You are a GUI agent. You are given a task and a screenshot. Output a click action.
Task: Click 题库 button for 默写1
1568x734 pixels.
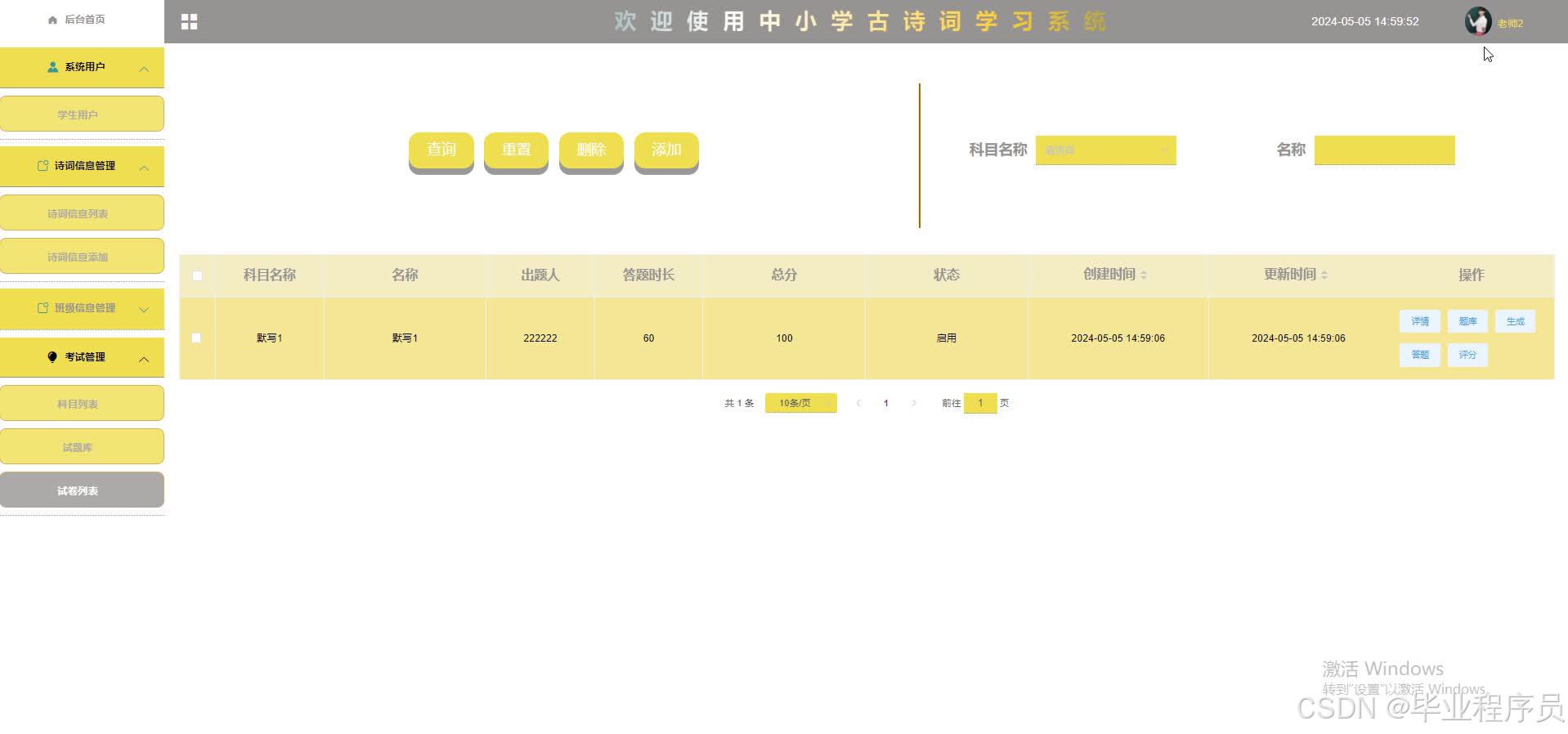[x=1467, y=321]
